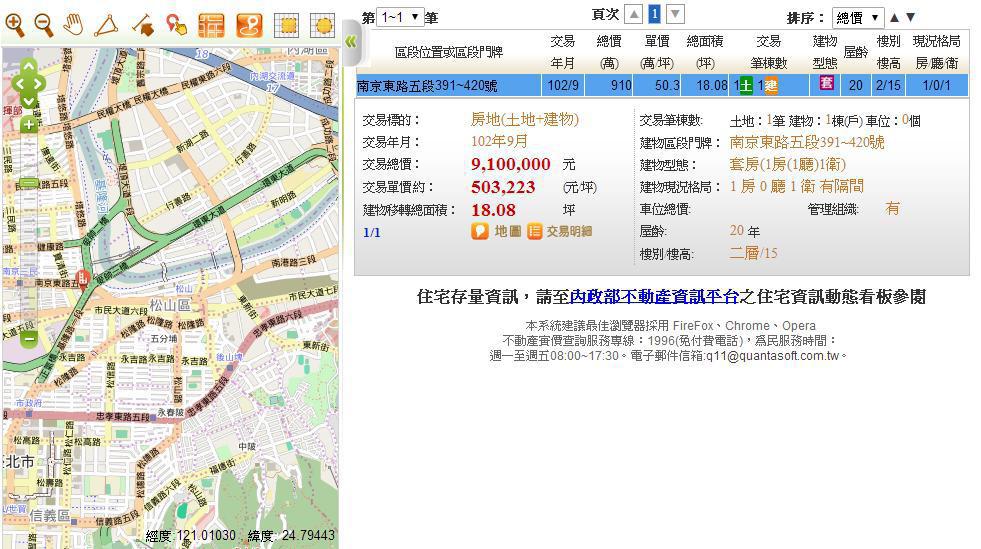The width and height of the screenshot is (981, 549).
Task: Click the next page down-arrow button
Action: [675, 14]
